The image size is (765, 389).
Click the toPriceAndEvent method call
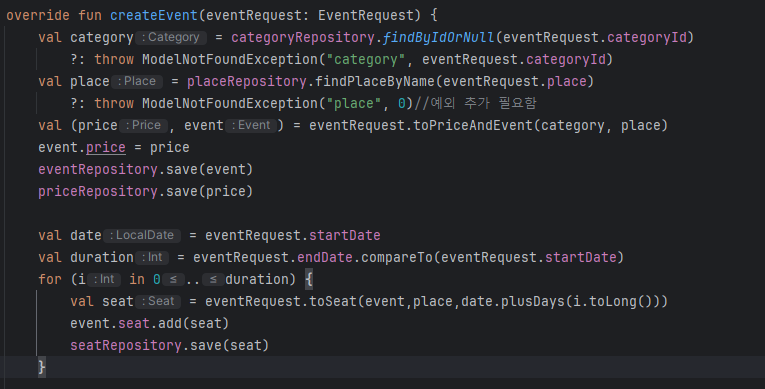(473, 125)
